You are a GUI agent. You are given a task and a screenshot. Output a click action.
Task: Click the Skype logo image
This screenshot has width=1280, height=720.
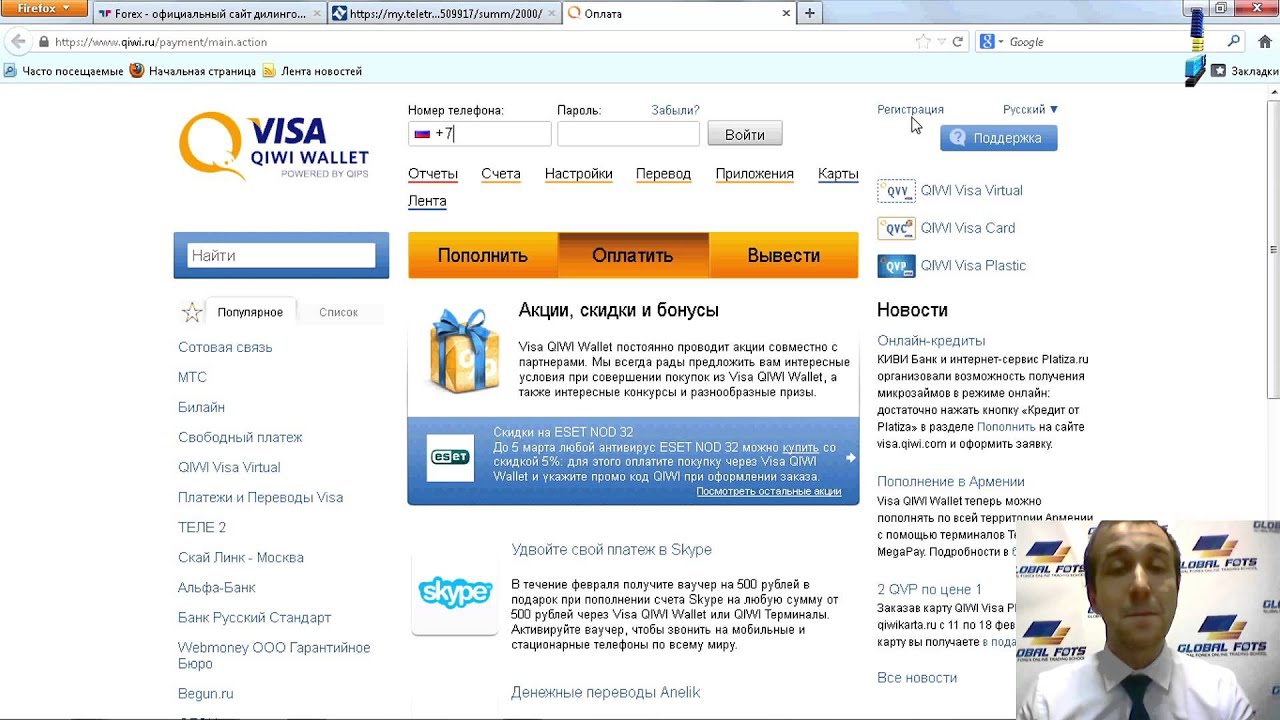point(455,593)
